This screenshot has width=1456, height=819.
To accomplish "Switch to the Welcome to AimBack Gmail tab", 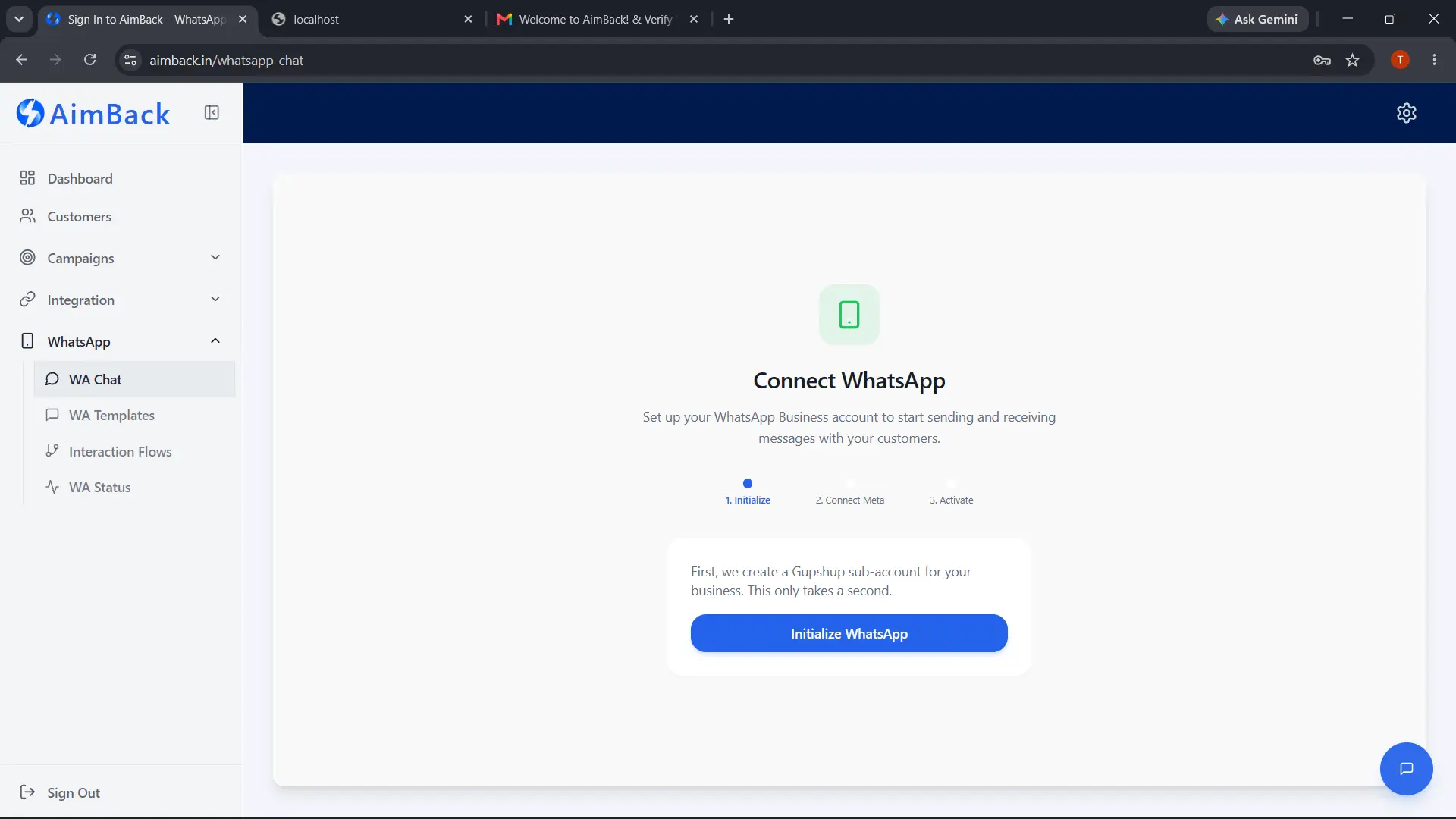I will [595, 19].
